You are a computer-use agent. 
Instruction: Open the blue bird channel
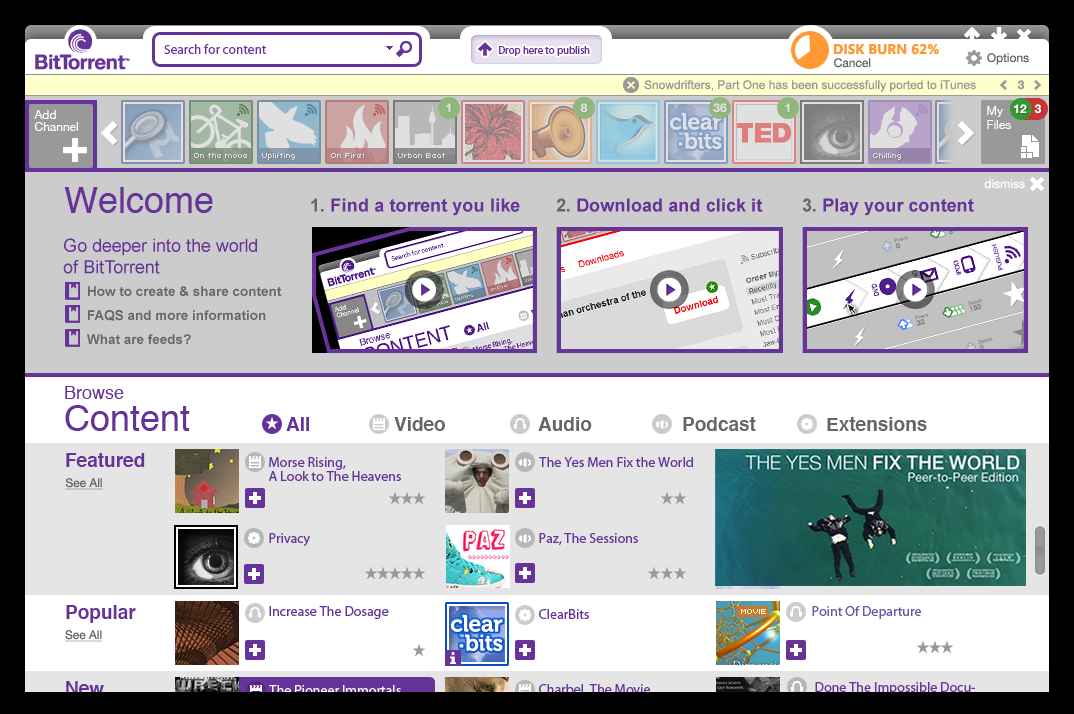[x=628, y=132]
